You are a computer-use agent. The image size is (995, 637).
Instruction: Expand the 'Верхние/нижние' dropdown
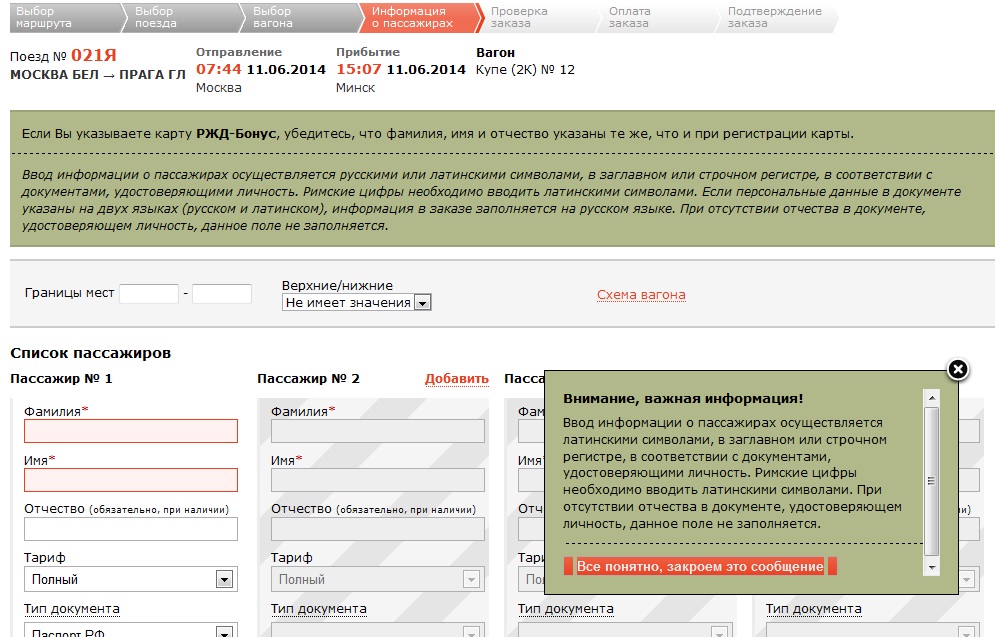(x=422, y=302)
